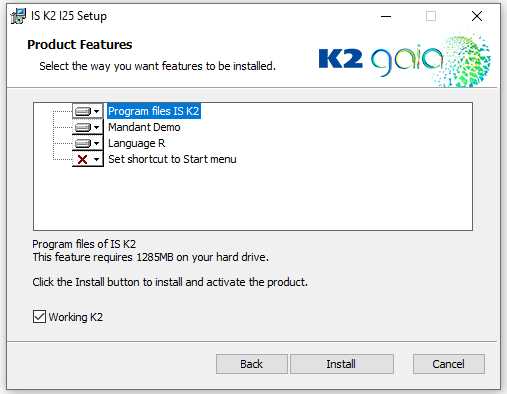Select Program files IS K2 tree item

click(154, 111)
